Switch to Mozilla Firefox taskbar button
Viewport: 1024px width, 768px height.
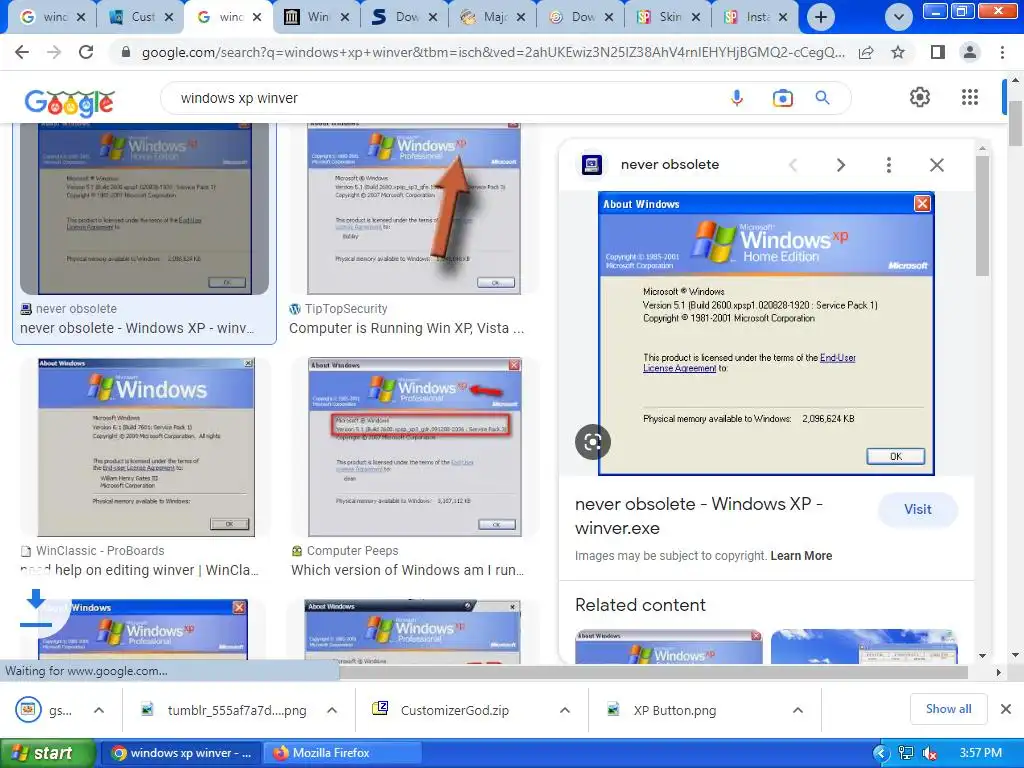coord(341,753)
